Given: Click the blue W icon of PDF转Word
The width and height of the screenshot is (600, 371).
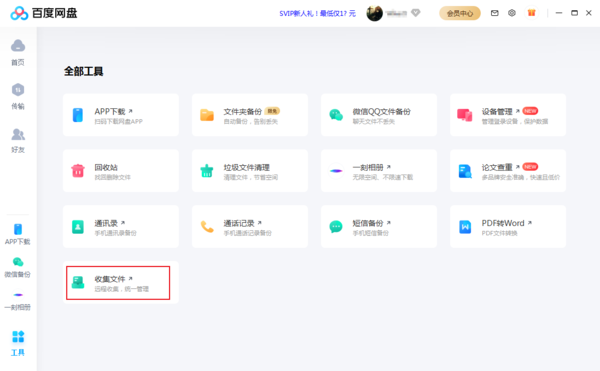Looking at the screenshot, I should tap(465, 226).
